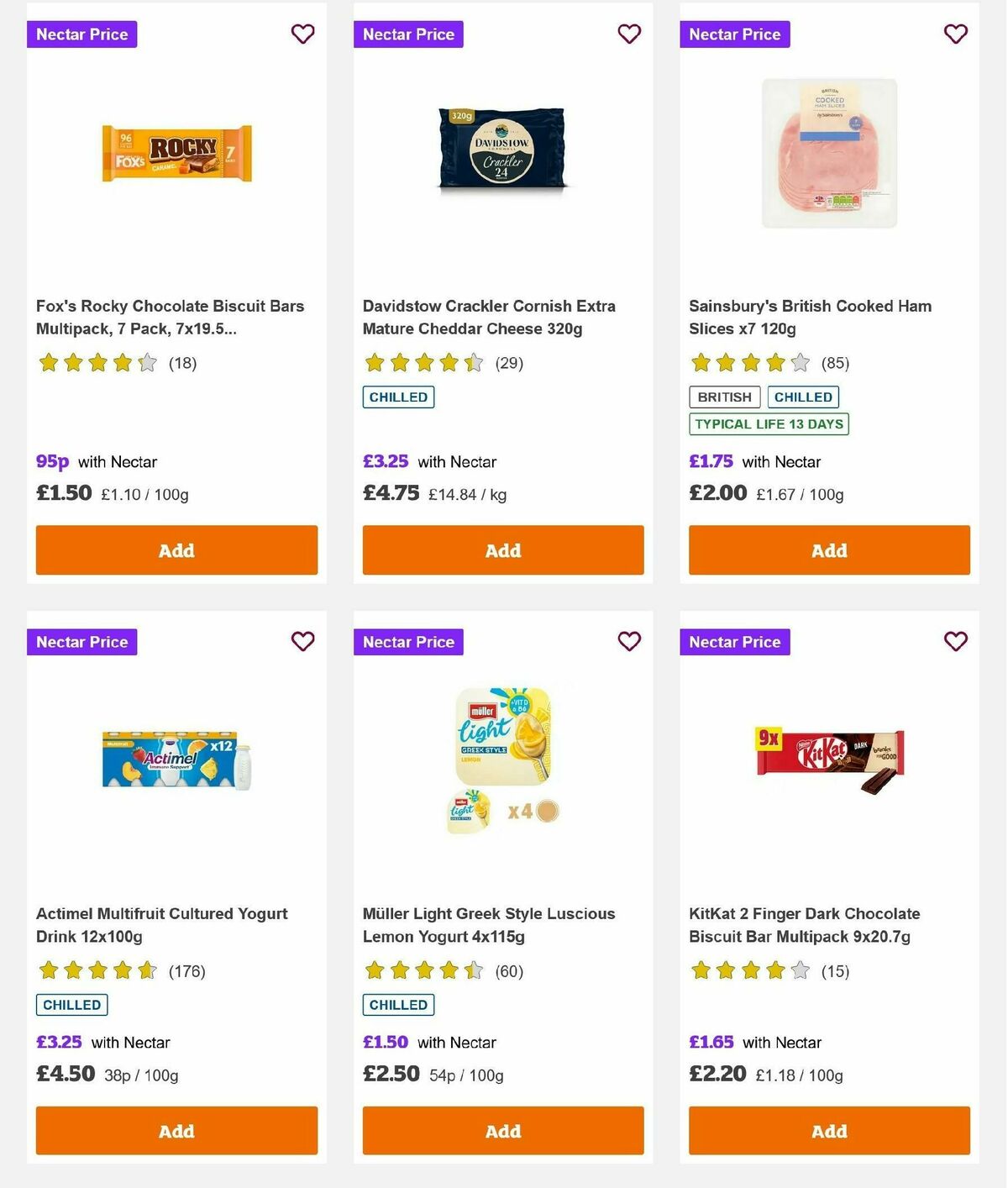This screenshot has width=1008, height=1188.
Task: Favourite the Fox's Rocky Biscuit Bars product
Action: click(302, 34)
